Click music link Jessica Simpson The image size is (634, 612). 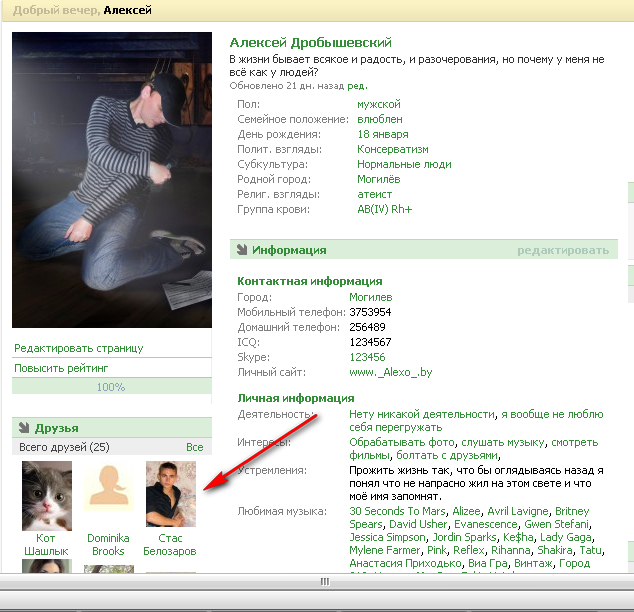(x=387, y=537)
